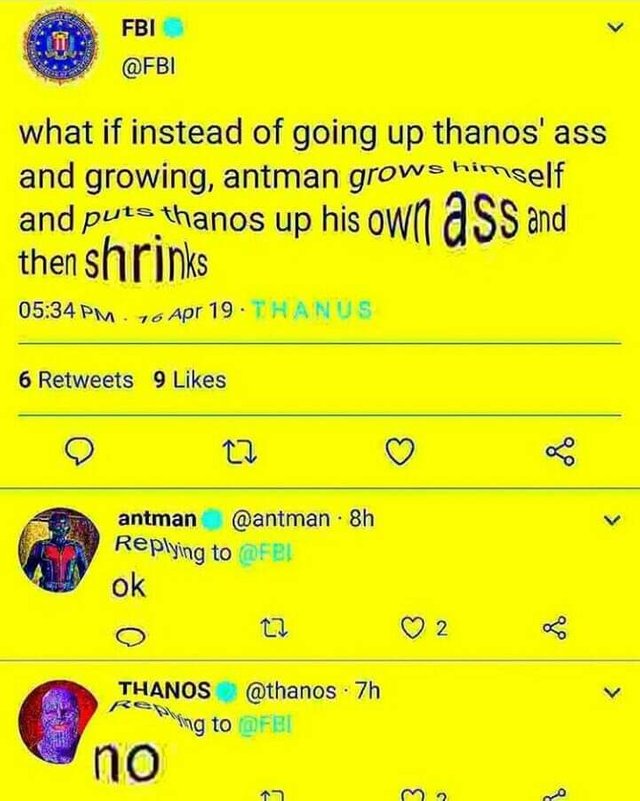Retweet the THANOS "no" reply
640x801 pixels.
(x=271, y=797)
